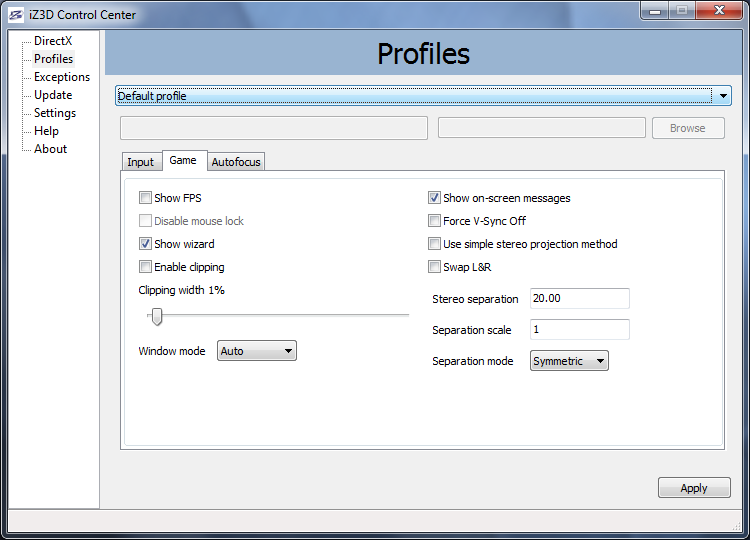This screenshot has height=540, width=750.
Task: Click the resize grip in status bar corner
Action: [x=736, y=527]
